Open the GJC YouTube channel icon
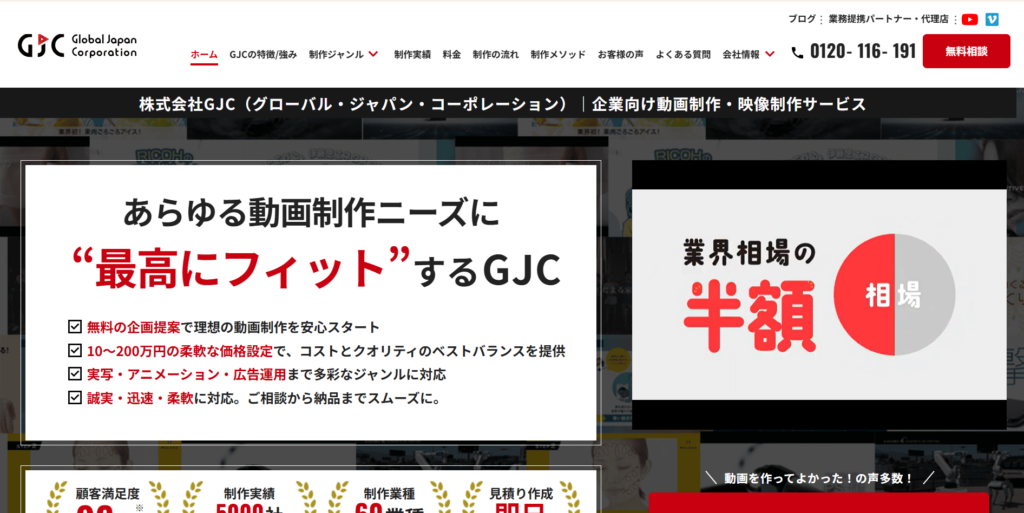The width and height of the screenshot is (1024, 513). [970, 20]
